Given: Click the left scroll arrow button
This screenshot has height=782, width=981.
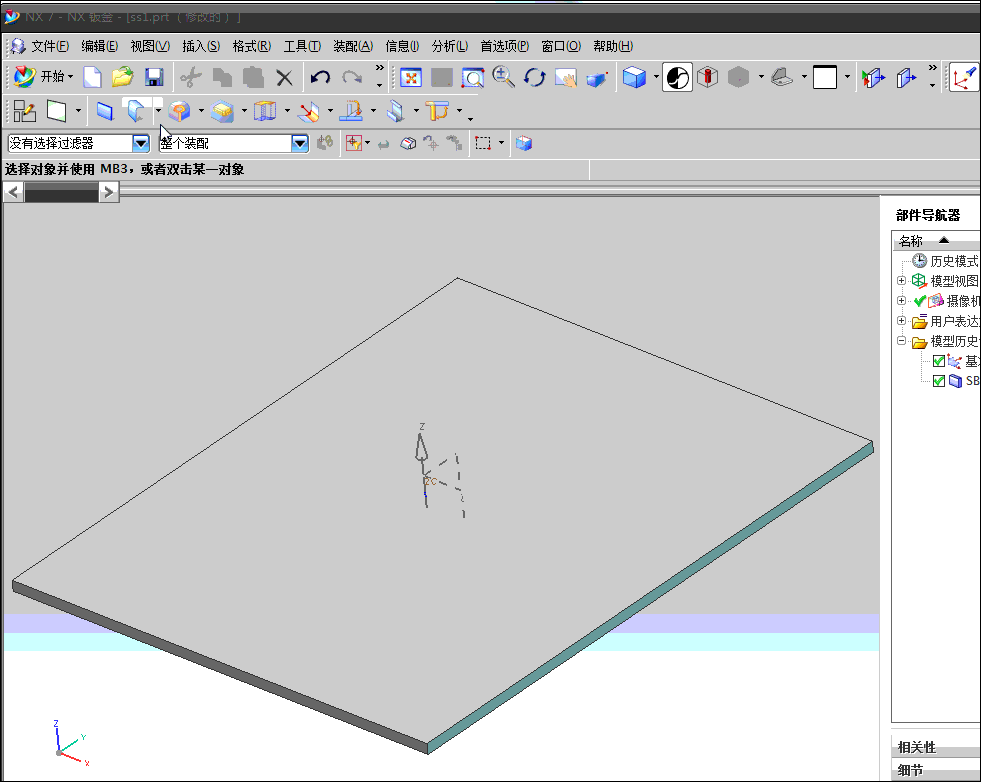Looking at the screenshot, I should 14,192.
